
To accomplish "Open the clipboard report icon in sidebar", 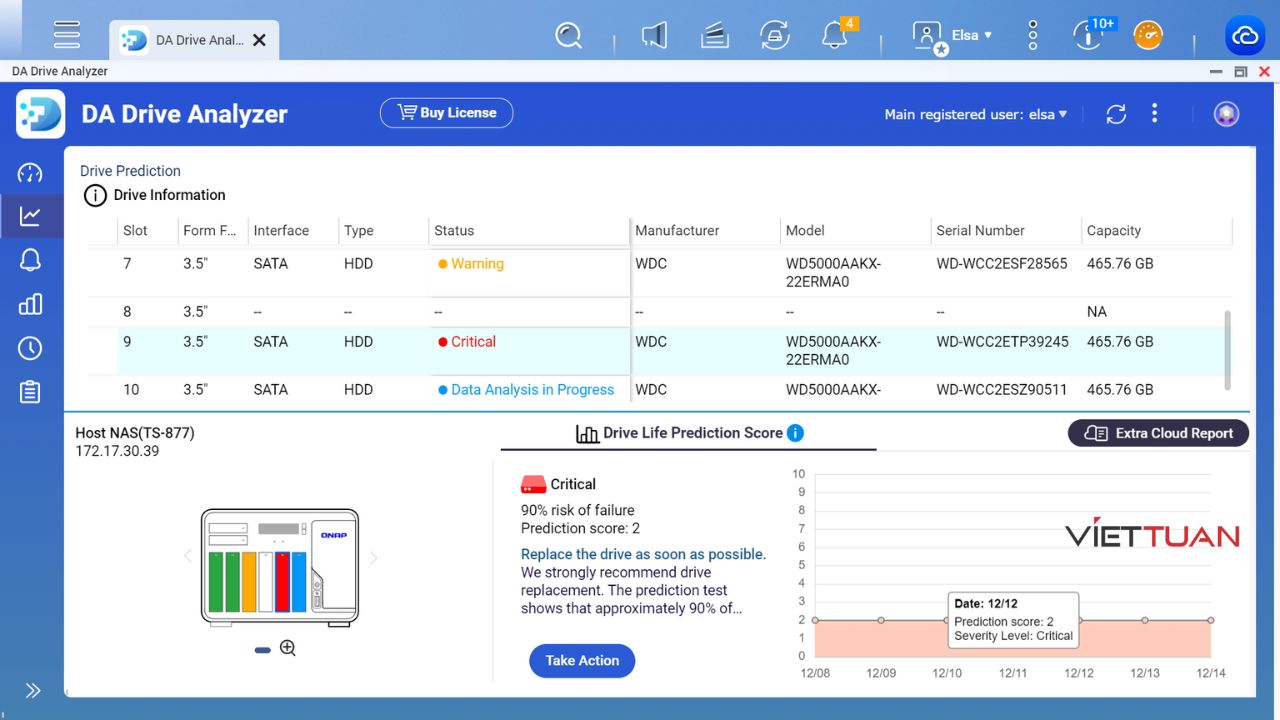I will (30, 392).
